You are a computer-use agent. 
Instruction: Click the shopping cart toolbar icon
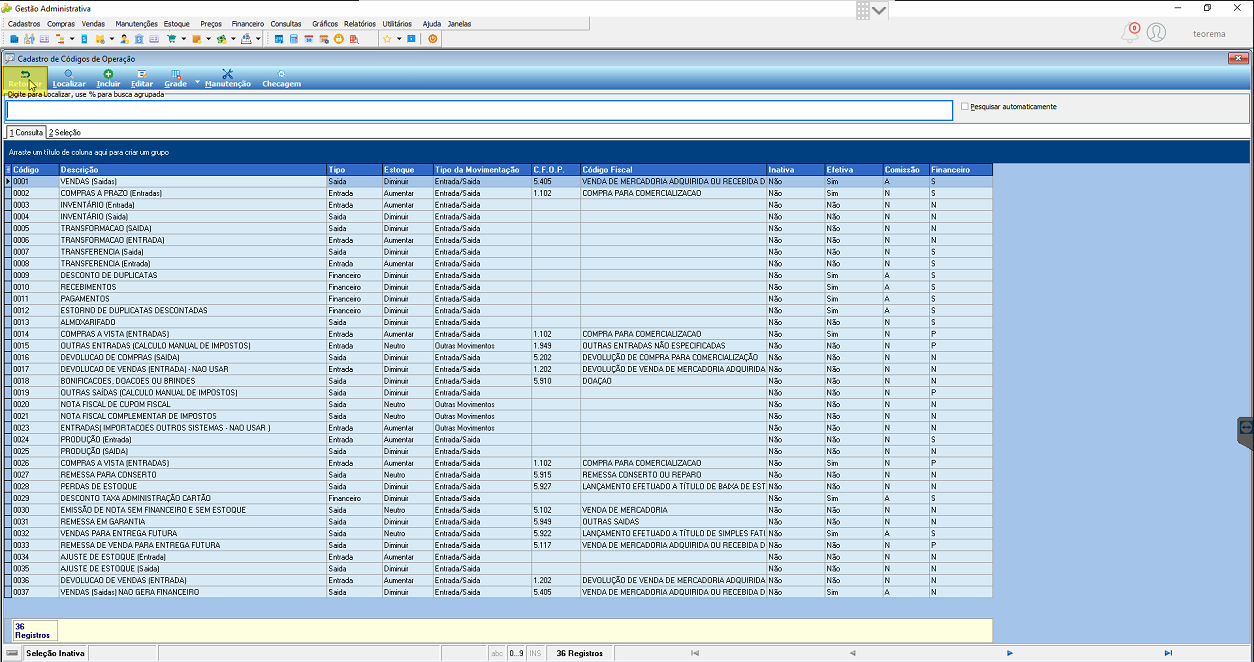coord(171,39)
